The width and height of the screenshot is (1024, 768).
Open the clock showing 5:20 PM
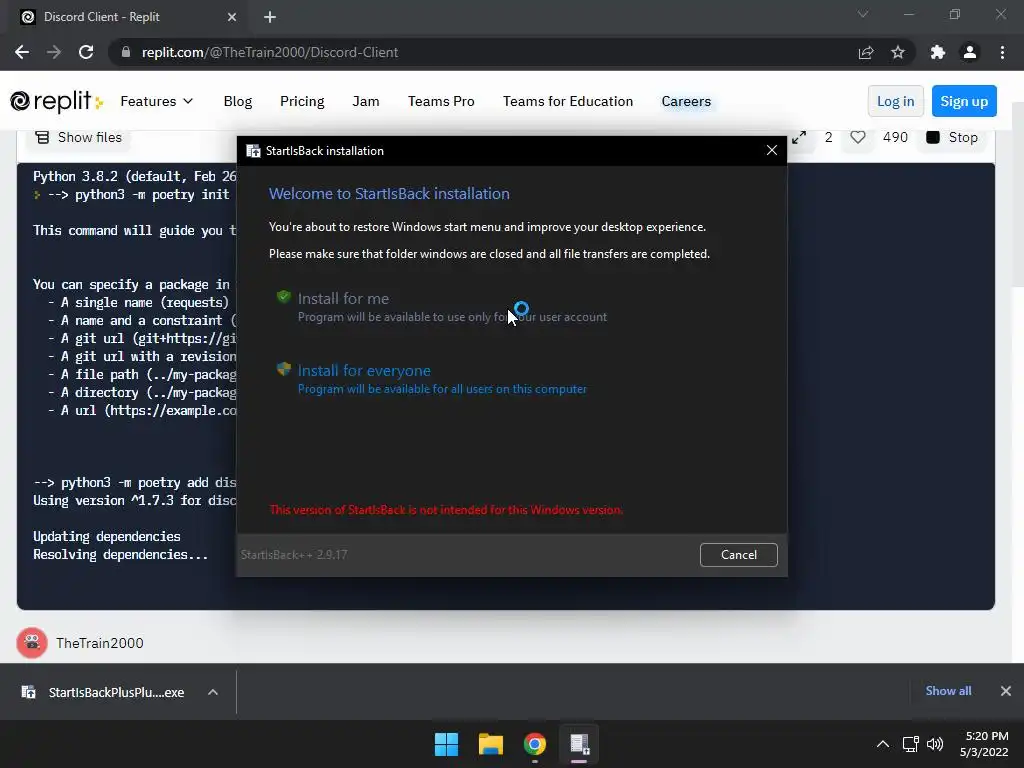[x=984, y=744]
